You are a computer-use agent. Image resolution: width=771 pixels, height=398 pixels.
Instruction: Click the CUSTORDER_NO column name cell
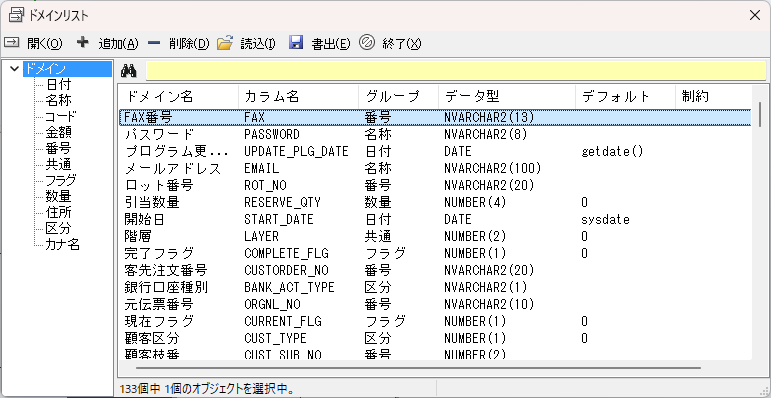coord(286,270)
